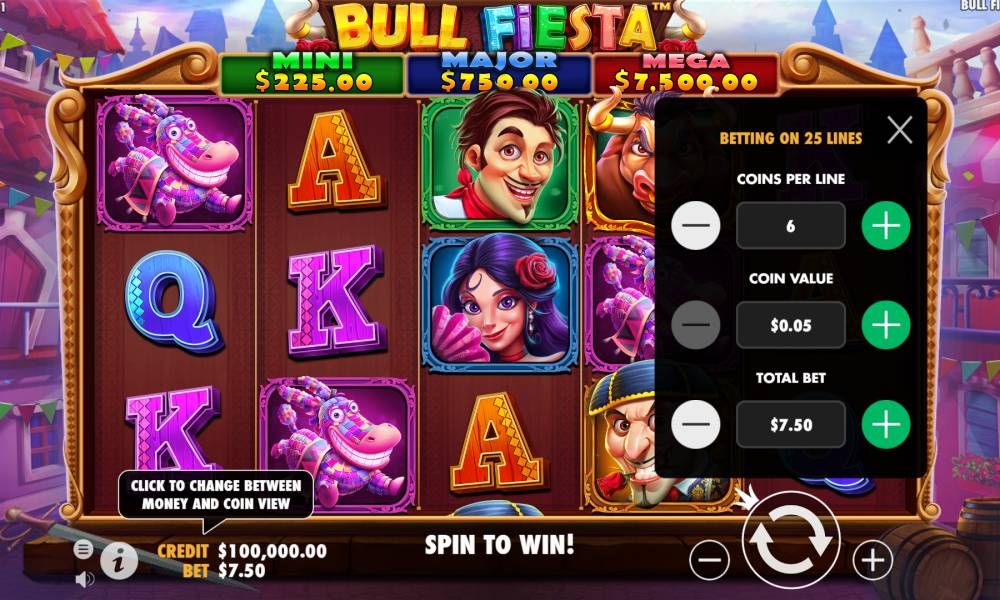This screenshot has height=600, width=1000.
Task: Open the hamburger menu icon
Action: [x=83, y=549]
